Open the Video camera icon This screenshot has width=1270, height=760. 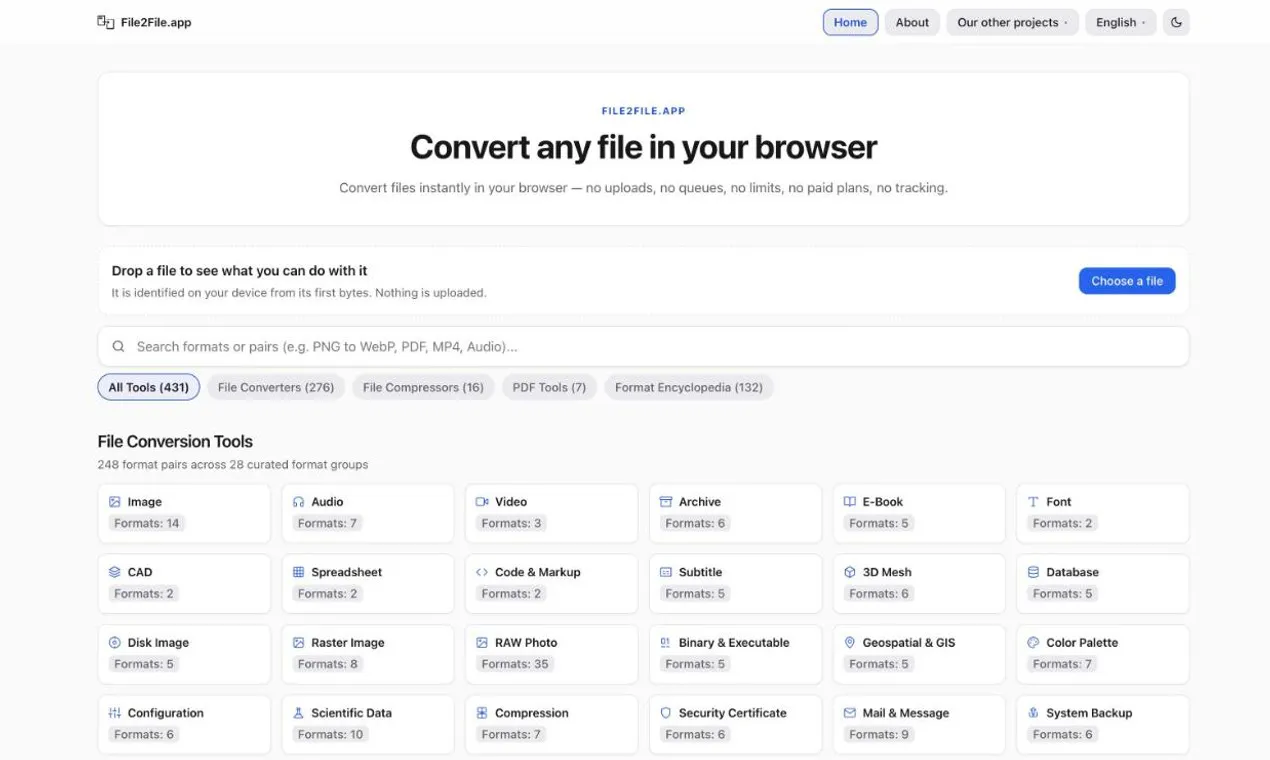click(x=482, y=502)
